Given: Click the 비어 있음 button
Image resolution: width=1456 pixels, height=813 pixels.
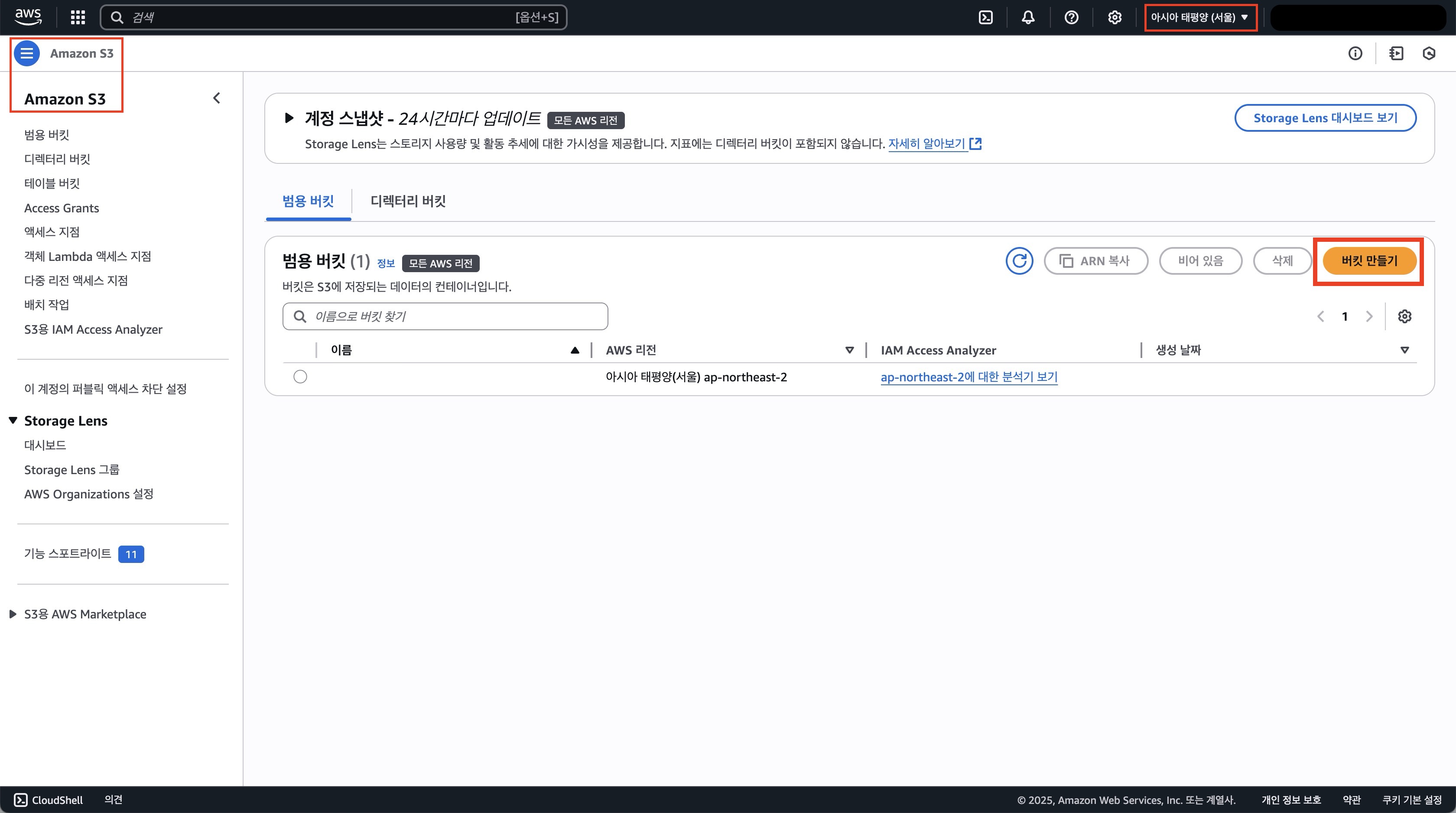Looking at the screenshot, I should coord(1200,260).
